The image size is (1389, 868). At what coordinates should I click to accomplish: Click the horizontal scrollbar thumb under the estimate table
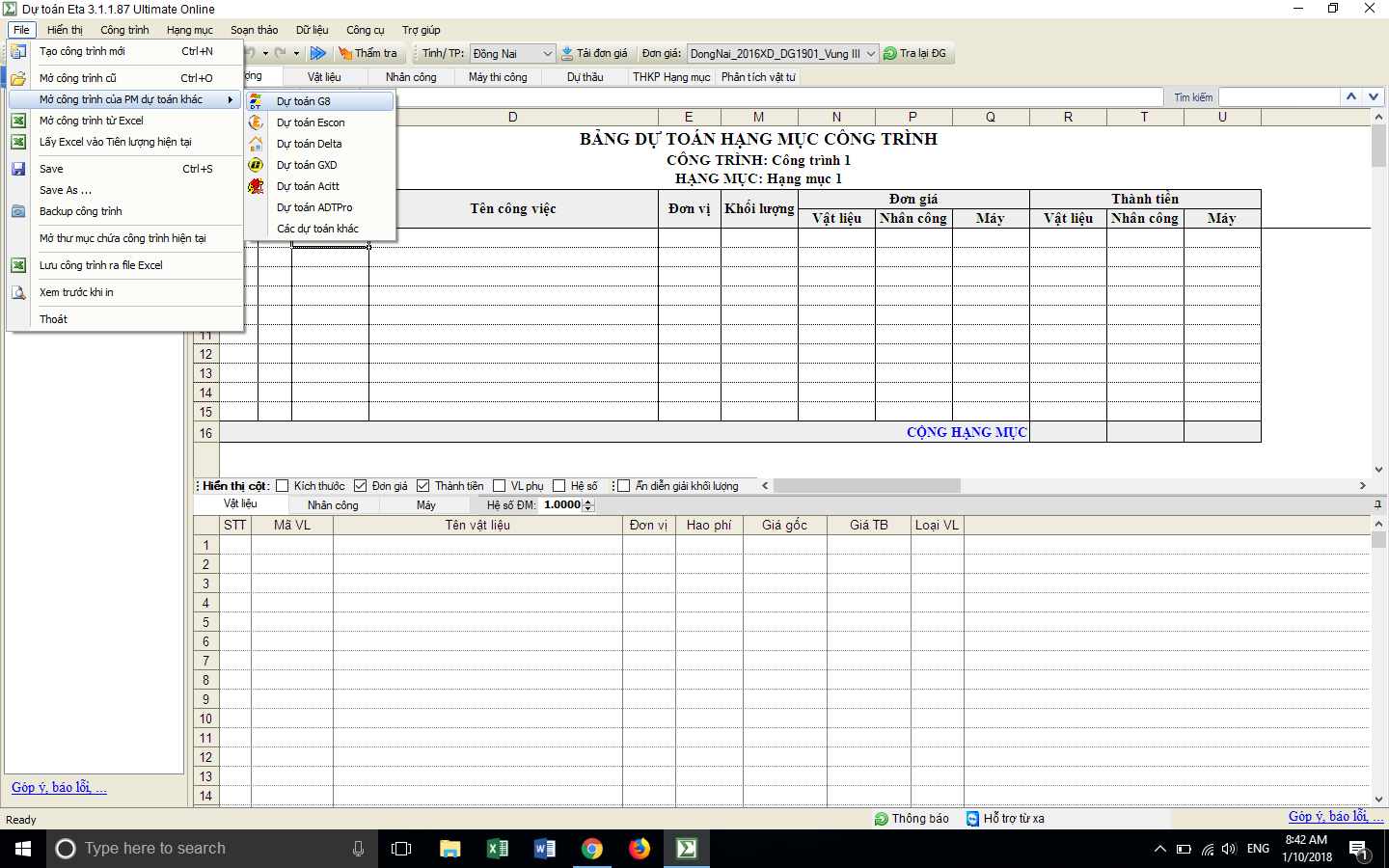click(x=866, y=486)
